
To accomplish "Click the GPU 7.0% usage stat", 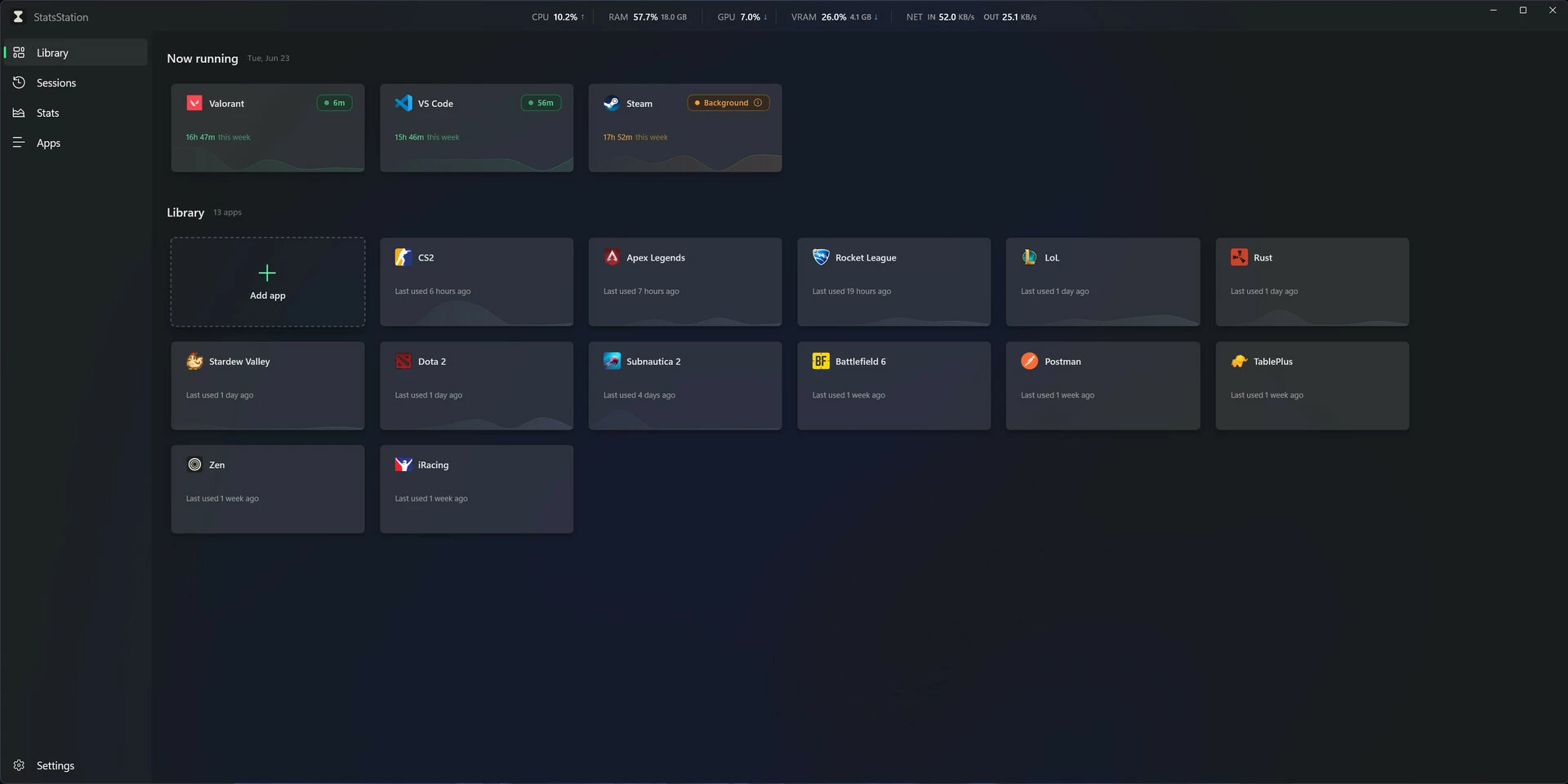I will tap(742, 17).
